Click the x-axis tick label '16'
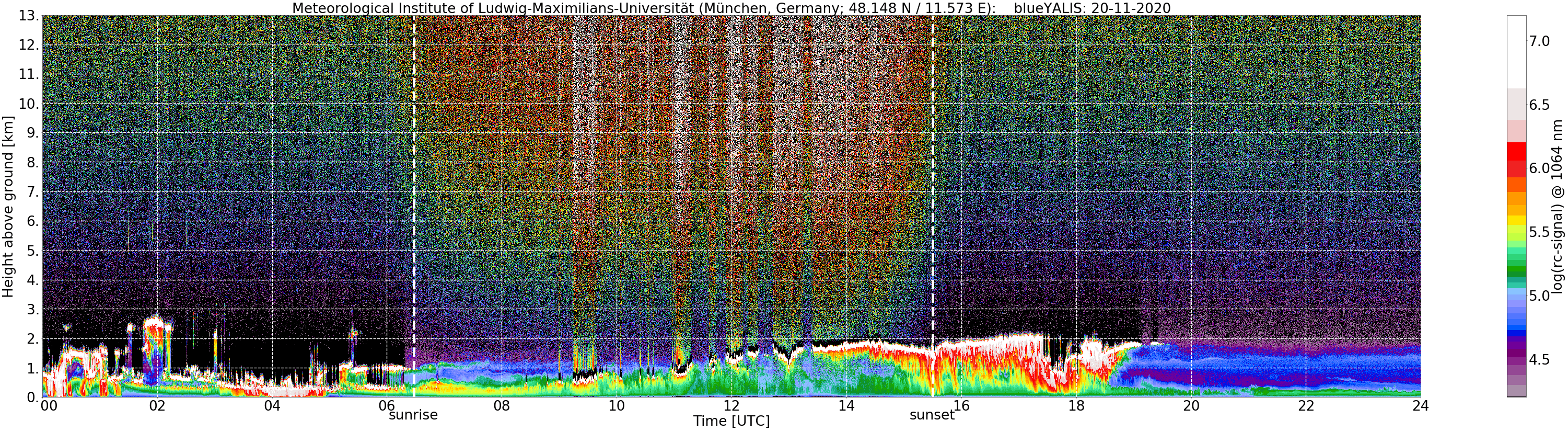Image resolution: width=1568 pixels, height=431 pixels. [961, 405]
